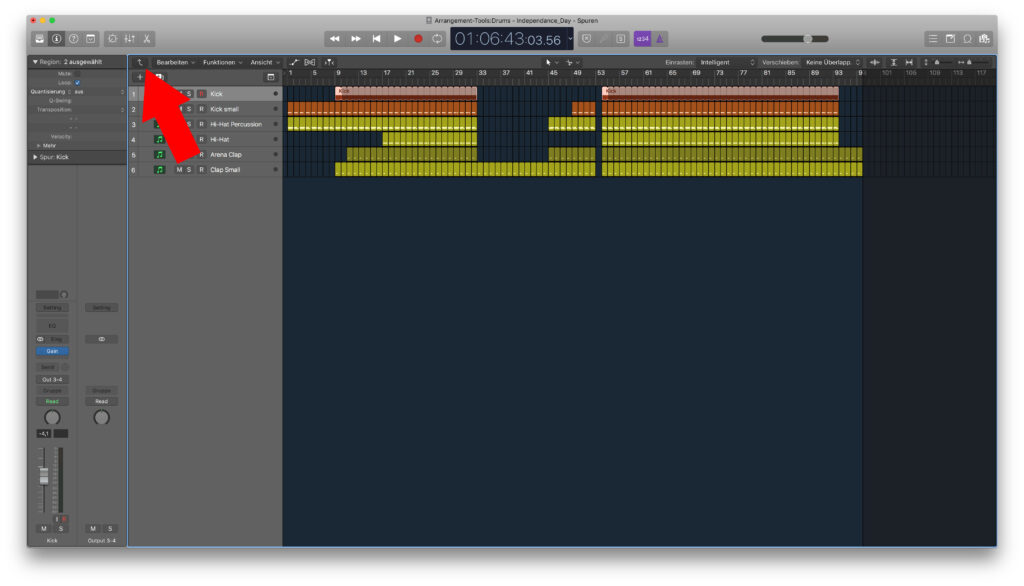Open Quick Help question mark button
This screenshot has width=1024, height=586.
coord(74,39)
